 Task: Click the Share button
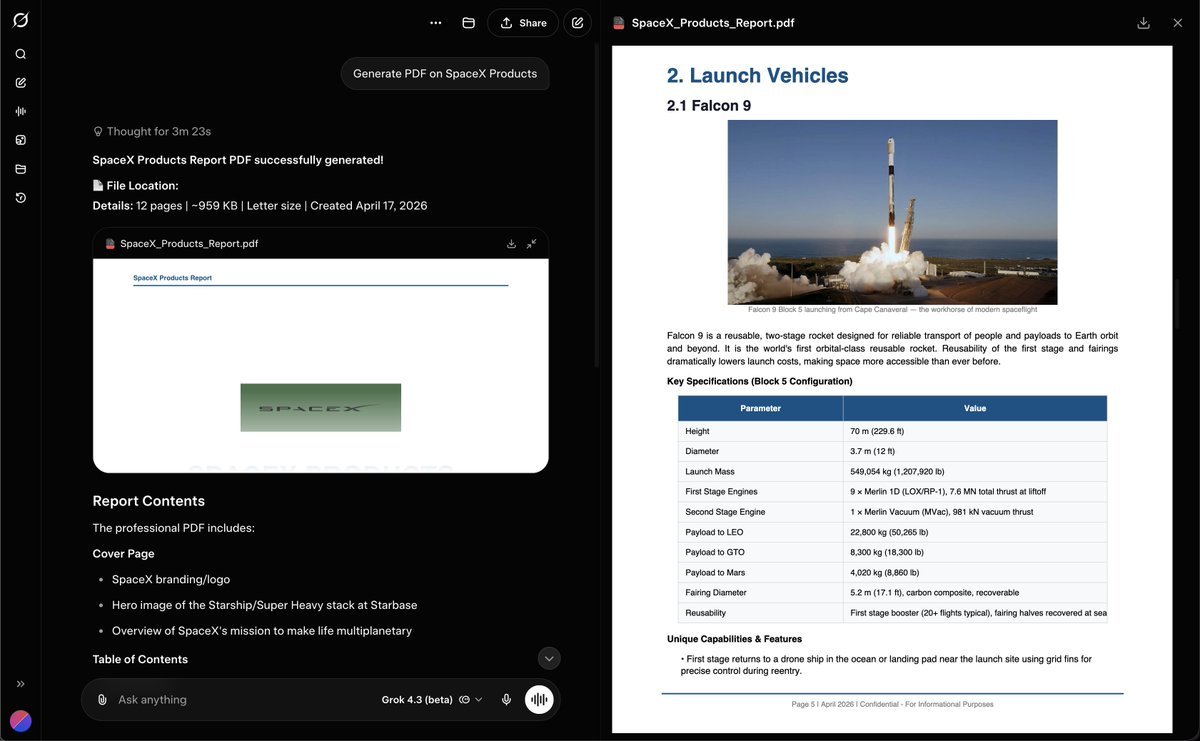pos(522,21)
